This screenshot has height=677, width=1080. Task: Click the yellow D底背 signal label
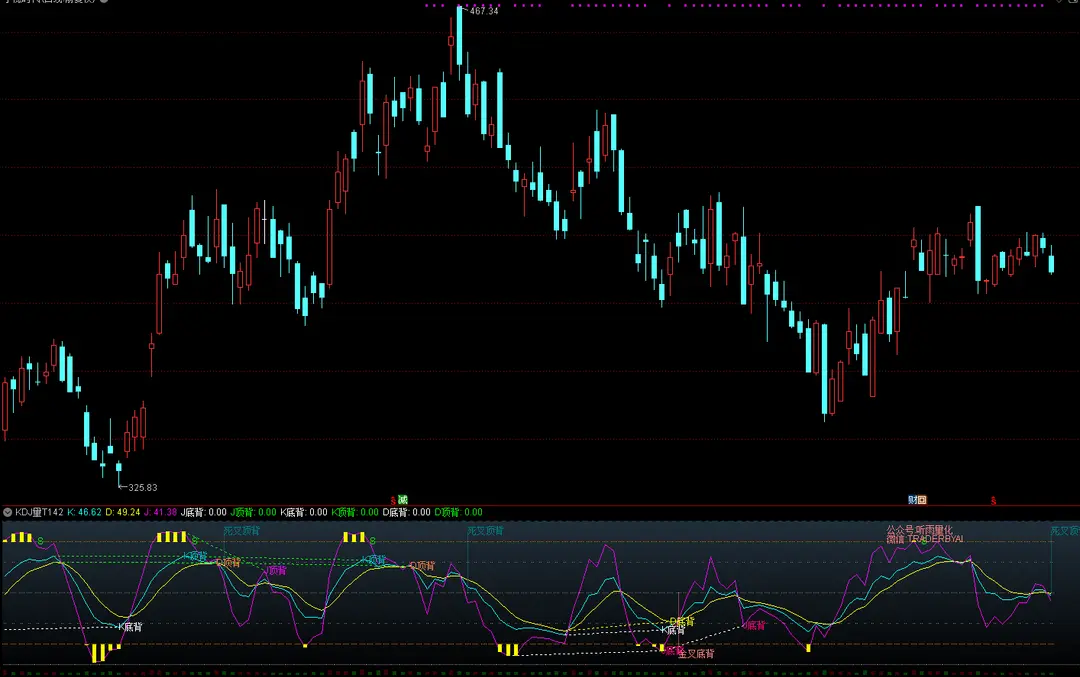point(682,621)
